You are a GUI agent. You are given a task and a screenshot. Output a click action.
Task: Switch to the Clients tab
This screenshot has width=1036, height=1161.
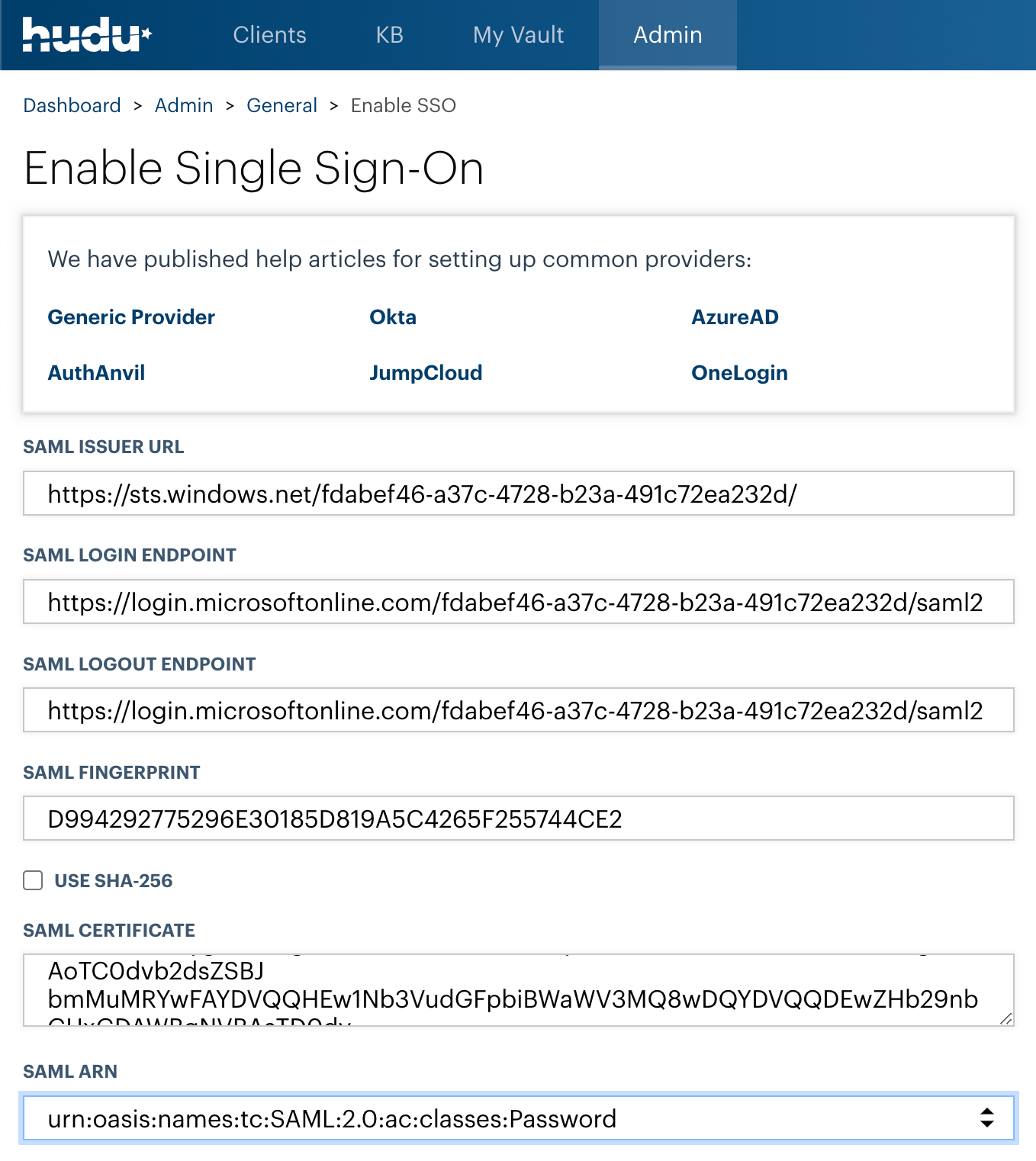[x=269, y=34]
